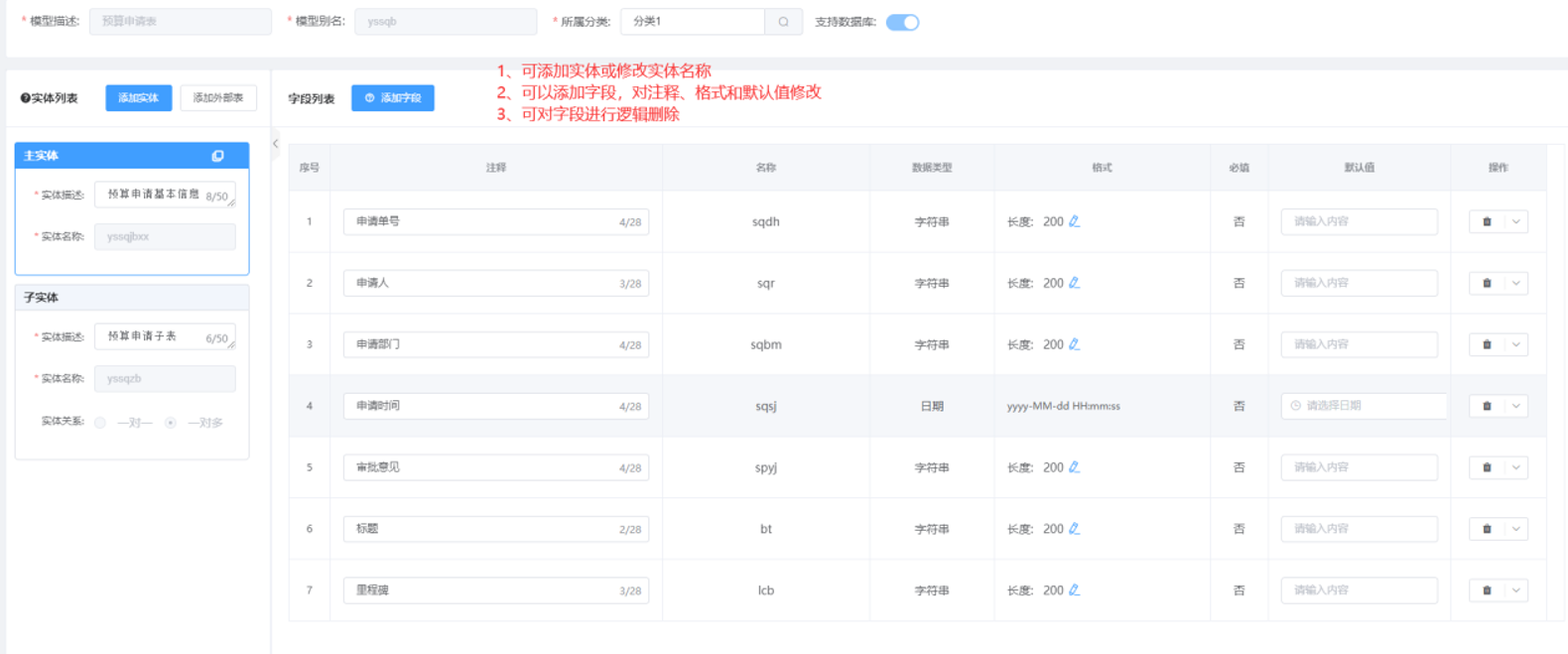The width and height of the screenshot is (1568, 654).
Task: Click the 添加实体 button
Action: click(139, 97)
